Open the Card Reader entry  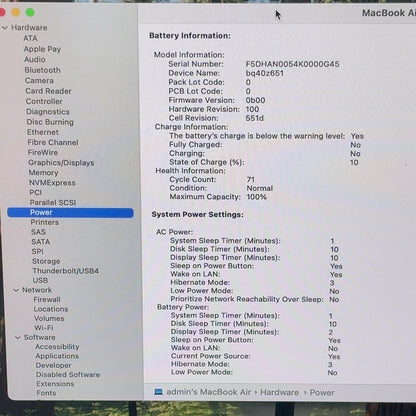pyautogui.click(x=48, y=91)
